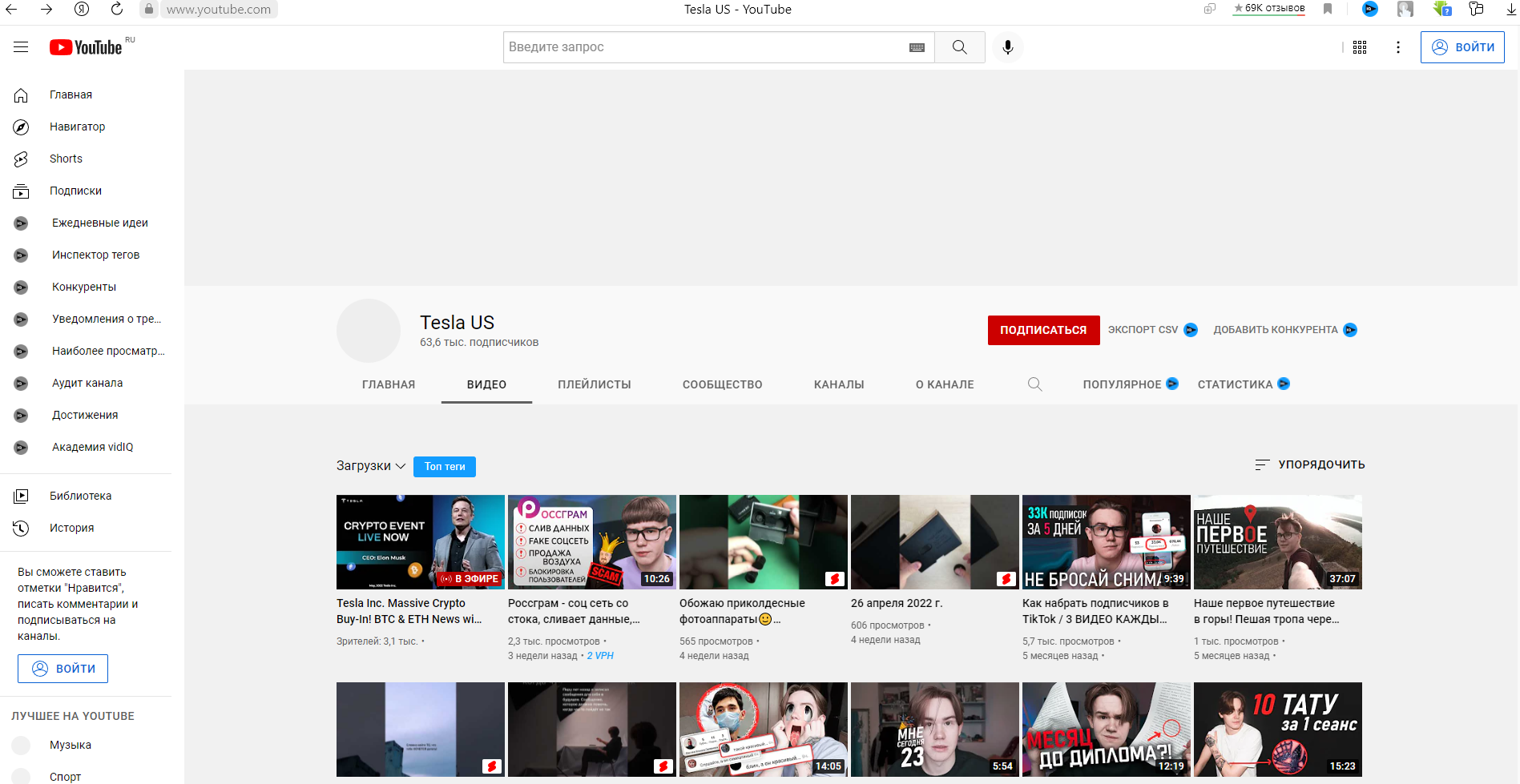Viewport: 1520px width, 784px height.
Task: Open the Популярное vidIQ tab
Action: (x=1130, y=384)
